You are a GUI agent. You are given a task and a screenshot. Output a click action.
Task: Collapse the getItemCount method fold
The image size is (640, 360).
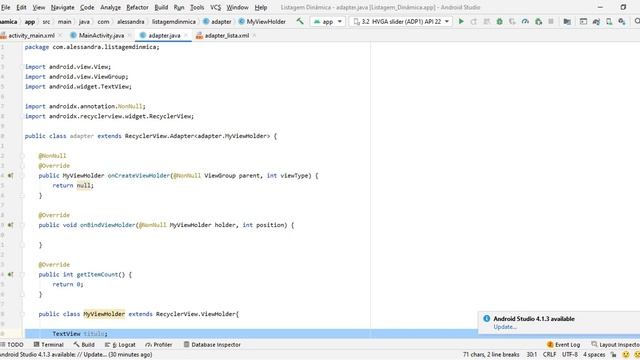22,275
